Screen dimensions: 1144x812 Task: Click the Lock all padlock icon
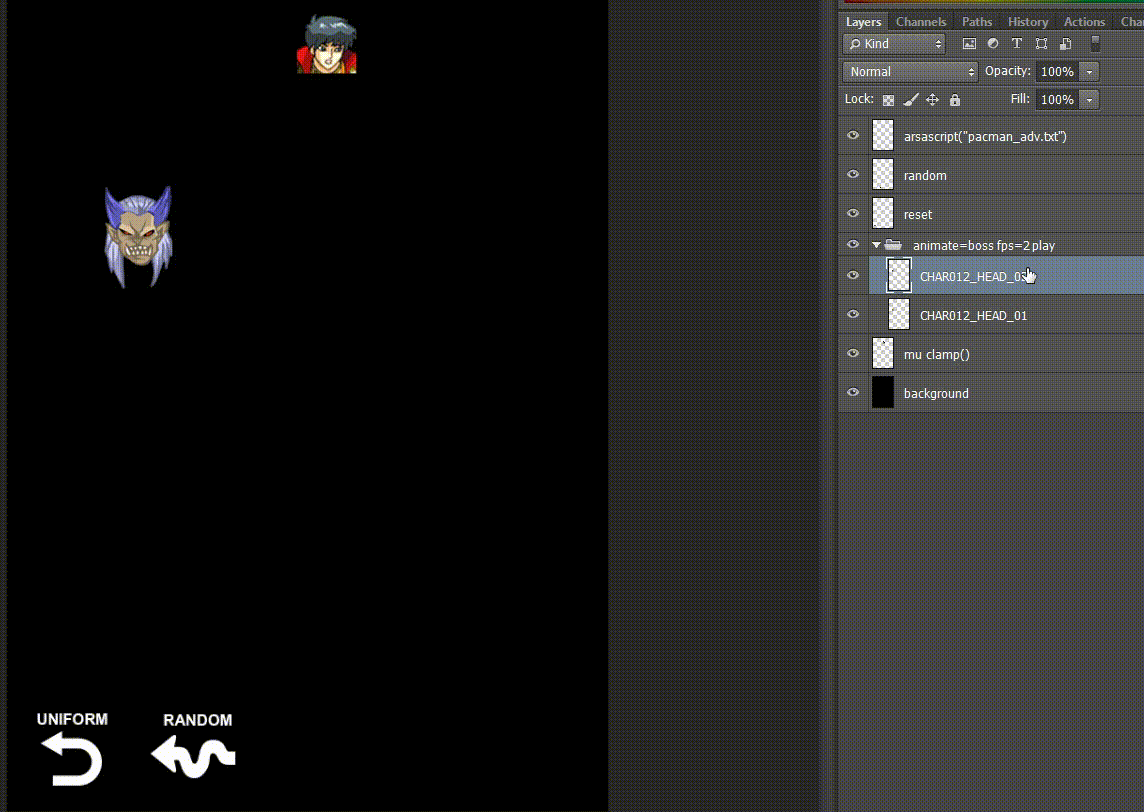(955, 100)
